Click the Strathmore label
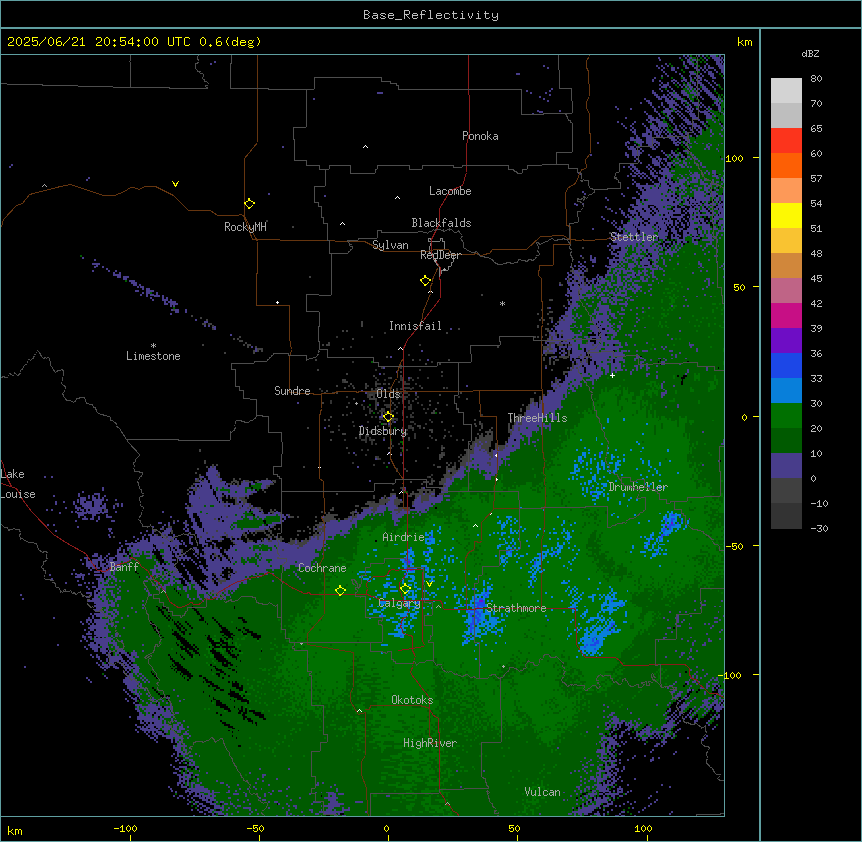This screenshot has width=862, height=842. pyautogui.click(x=516, y=608)
